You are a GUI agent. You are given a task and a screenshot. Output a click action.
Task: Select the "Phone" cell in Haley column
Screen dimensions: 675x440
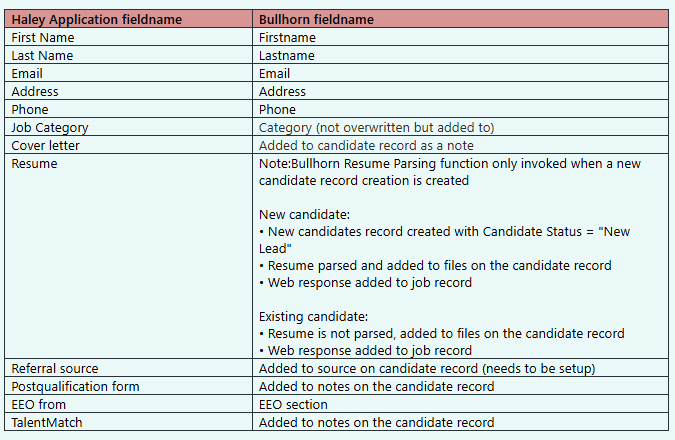[30, 109]
